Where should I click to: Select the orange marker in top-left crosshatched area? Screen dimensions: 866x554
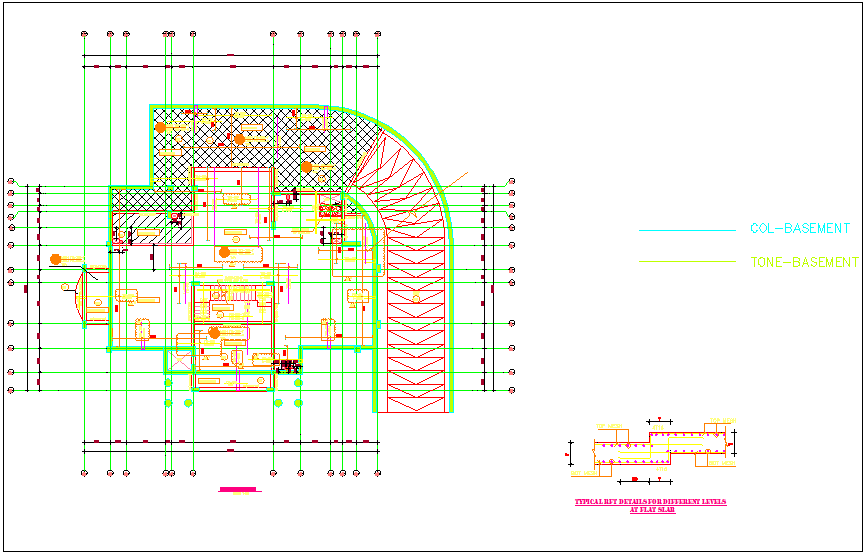coord(160,127)
